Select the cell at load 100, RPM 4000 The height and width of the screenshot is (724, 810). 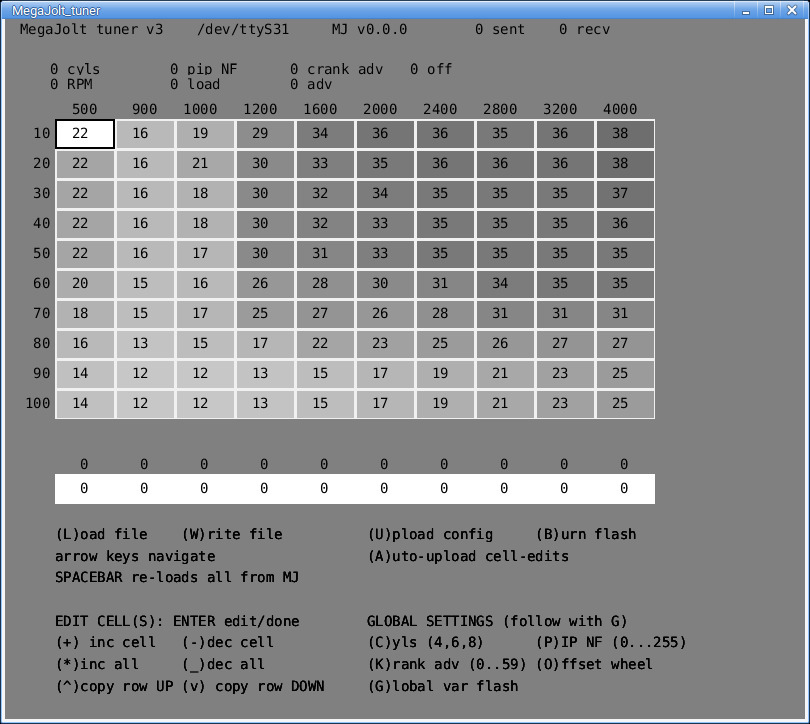[x=625, y=404]
